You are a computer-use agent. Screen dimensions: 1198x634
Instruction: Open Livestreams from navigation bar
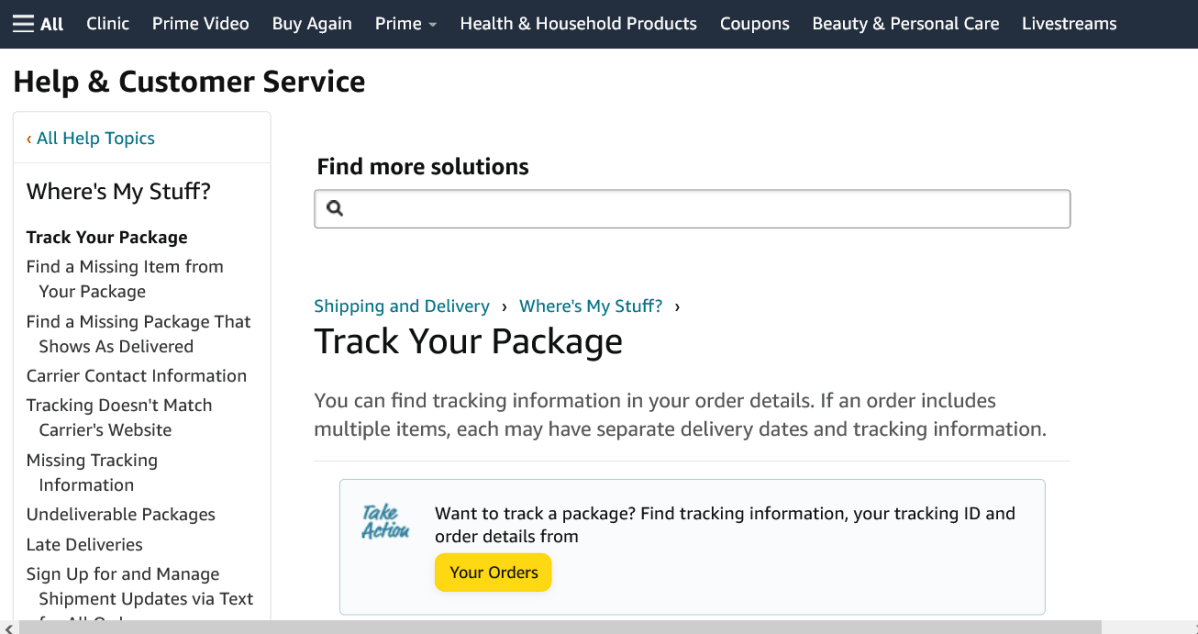tap(1069, 24)
